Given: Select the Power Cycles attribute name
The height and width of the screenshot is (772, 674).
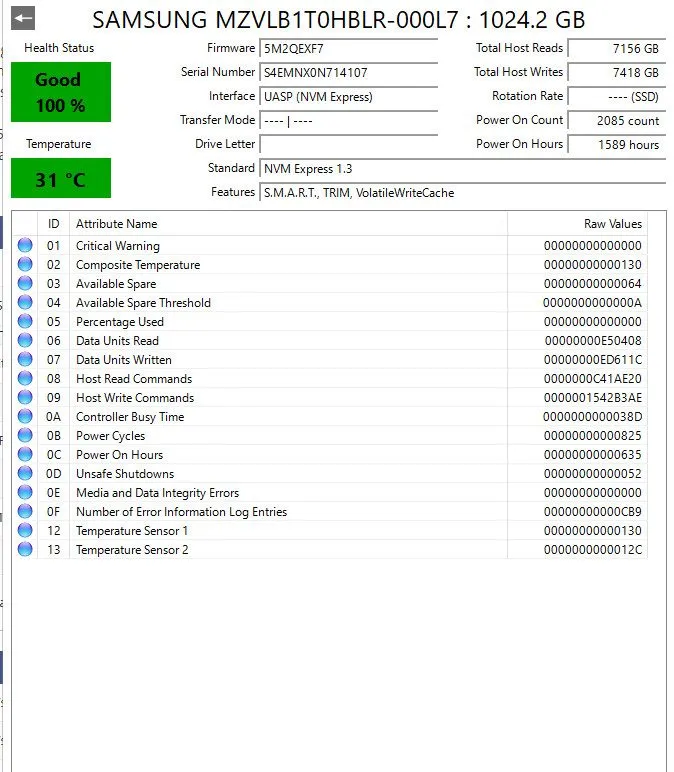Looking at the screenshot, I should coord(110,436).
